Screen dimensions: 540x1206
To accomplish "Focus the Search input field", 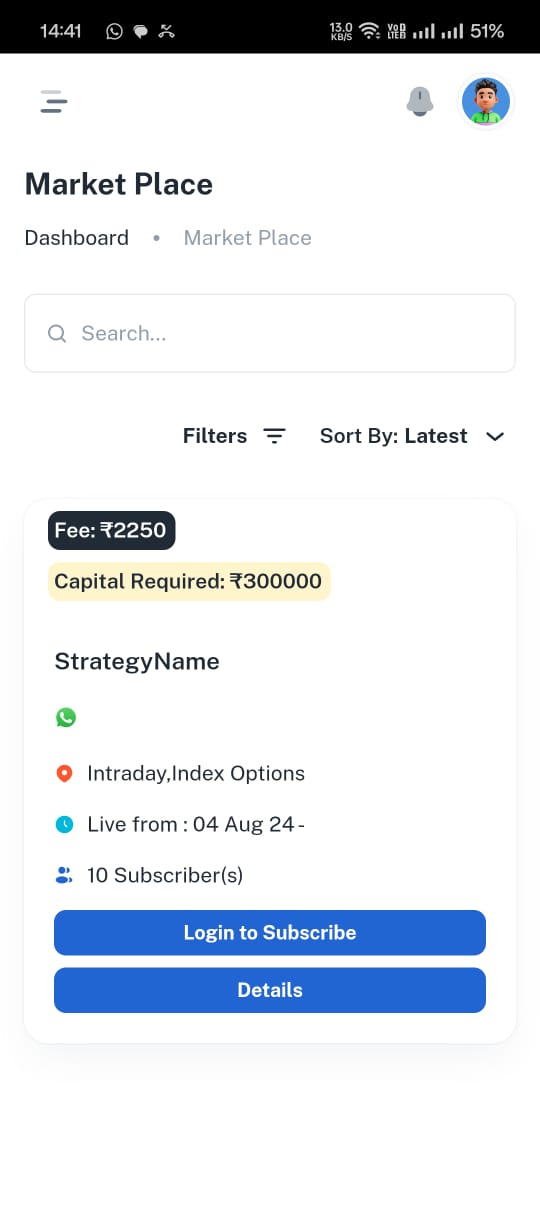I will (270, 333).
